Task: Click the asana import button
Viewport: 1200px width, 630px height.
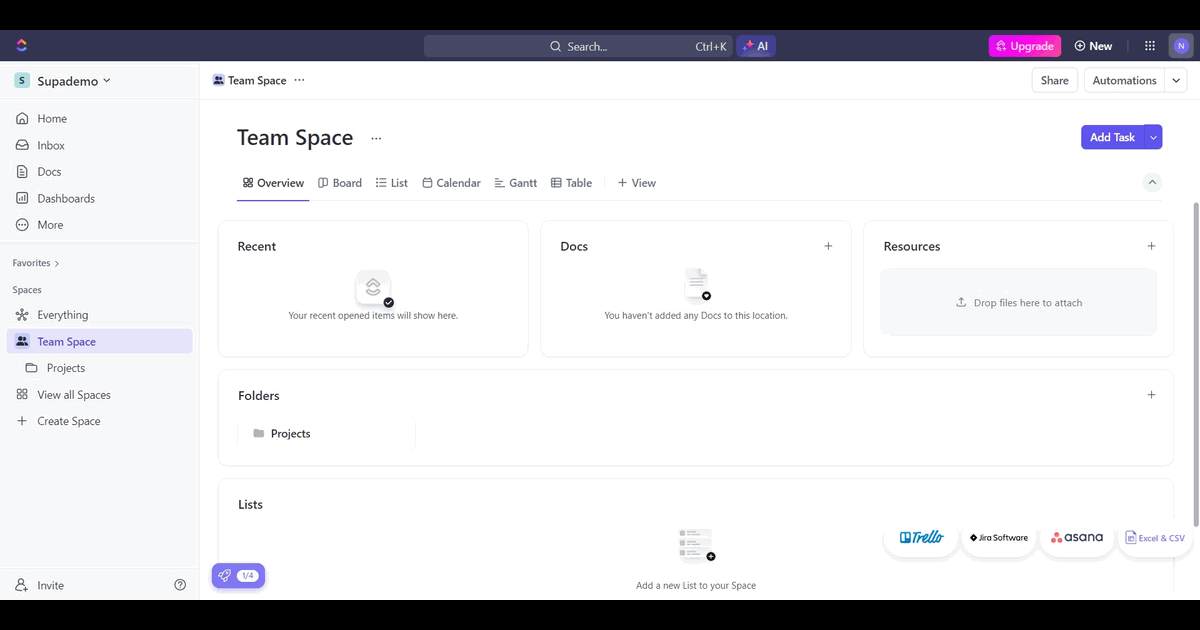Action: (1077, 538)
